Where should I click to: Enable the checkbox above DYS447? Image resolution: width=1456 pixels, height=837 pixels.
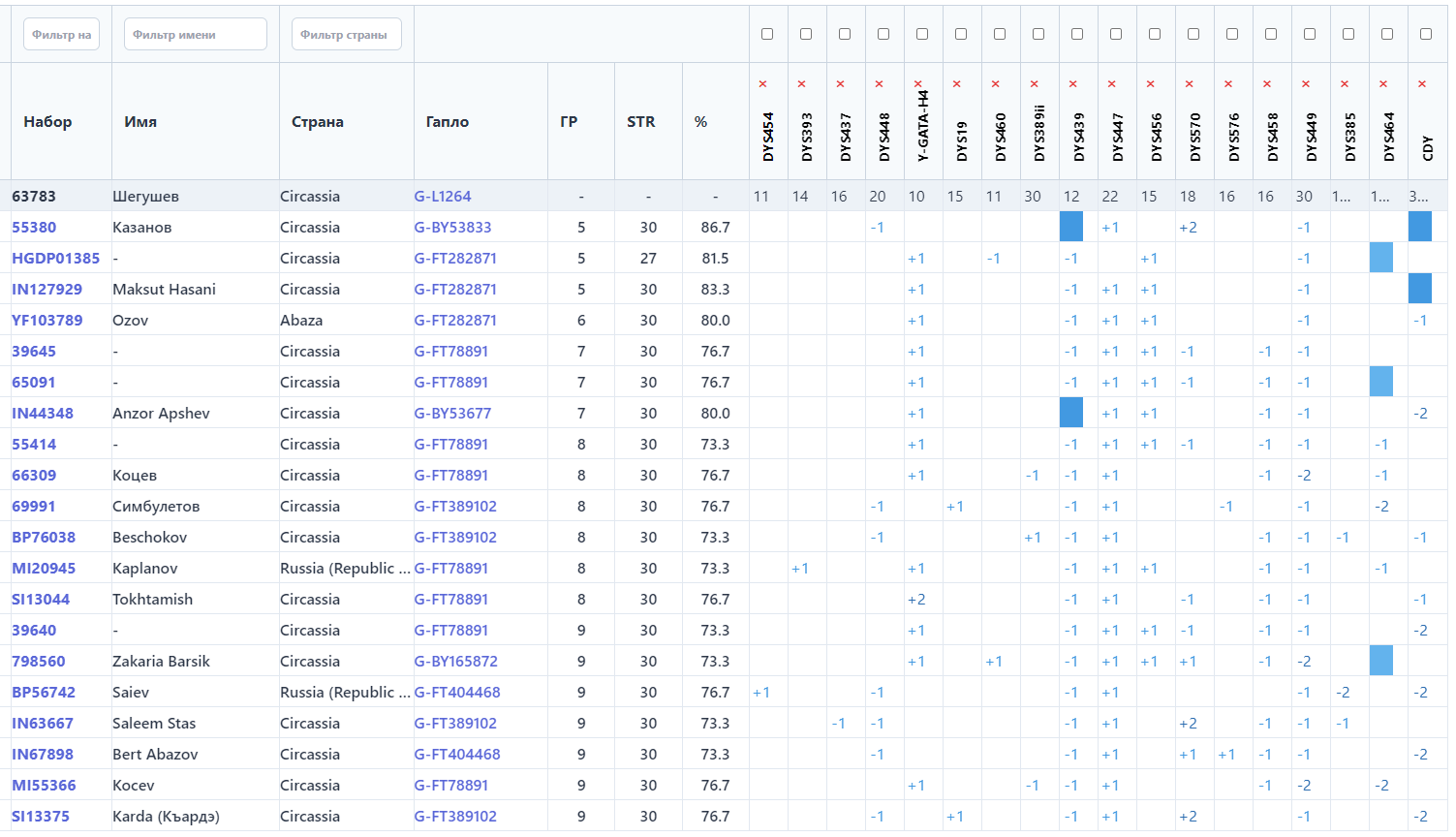tap(1116, 34)
